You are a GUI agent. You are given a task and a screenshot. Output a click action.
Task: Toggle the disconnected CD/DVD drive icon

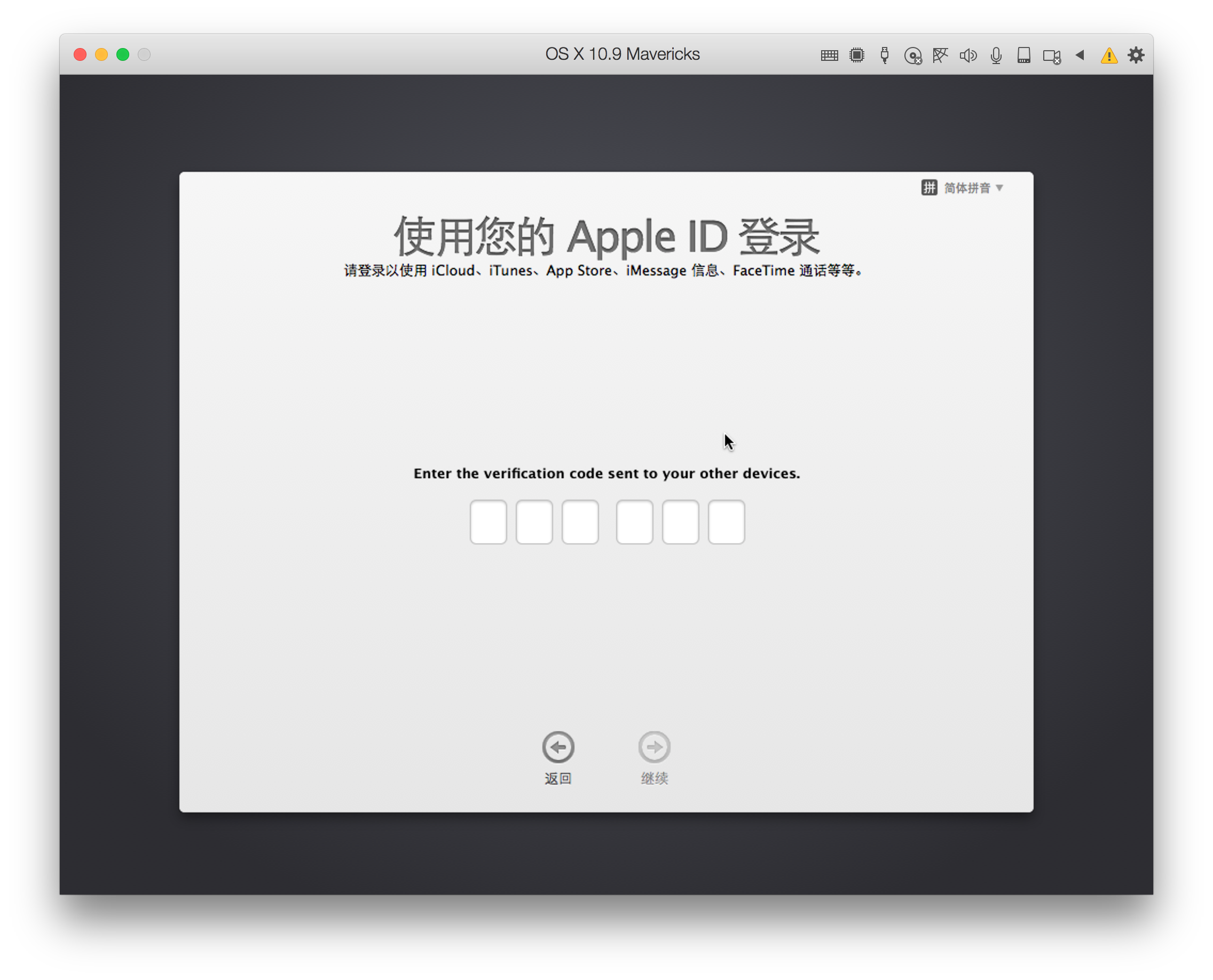click(x=913, y=55)
